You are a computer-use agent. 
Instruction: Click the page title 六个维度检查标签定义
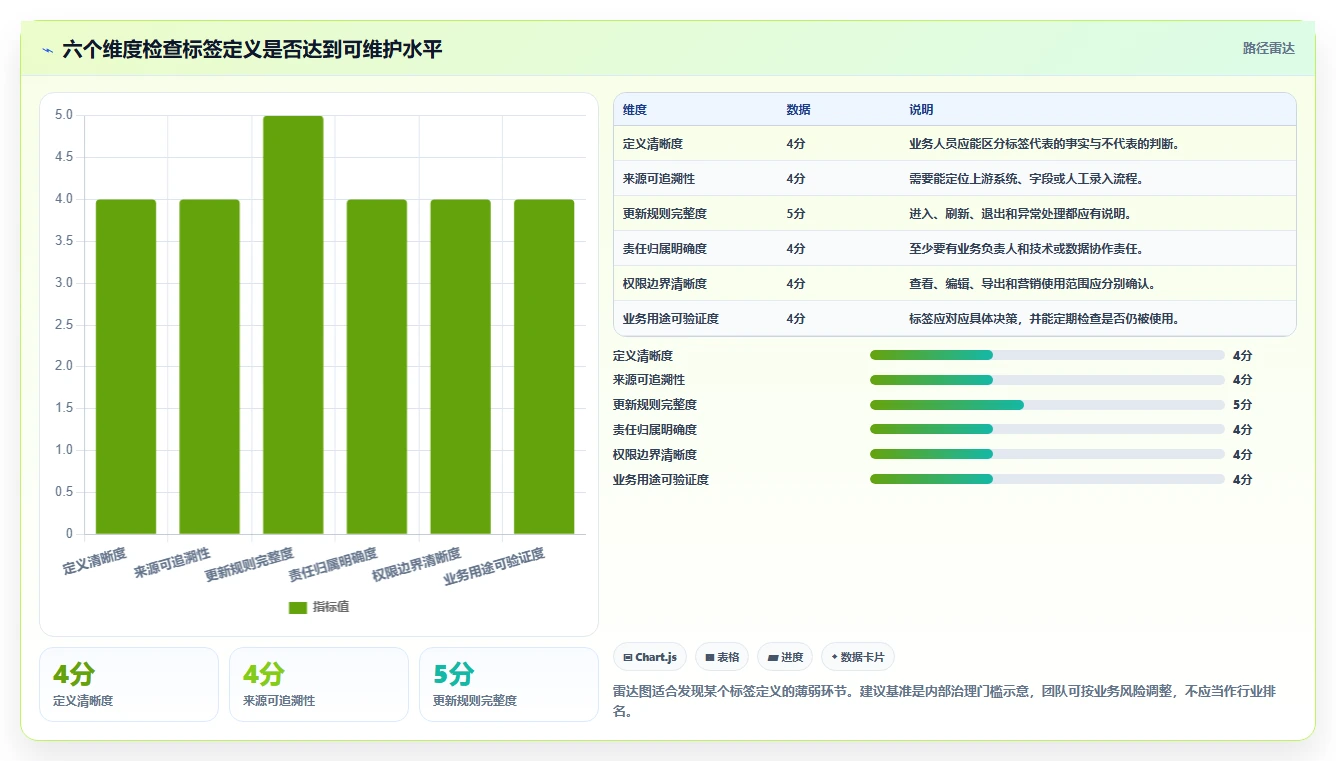252,49
